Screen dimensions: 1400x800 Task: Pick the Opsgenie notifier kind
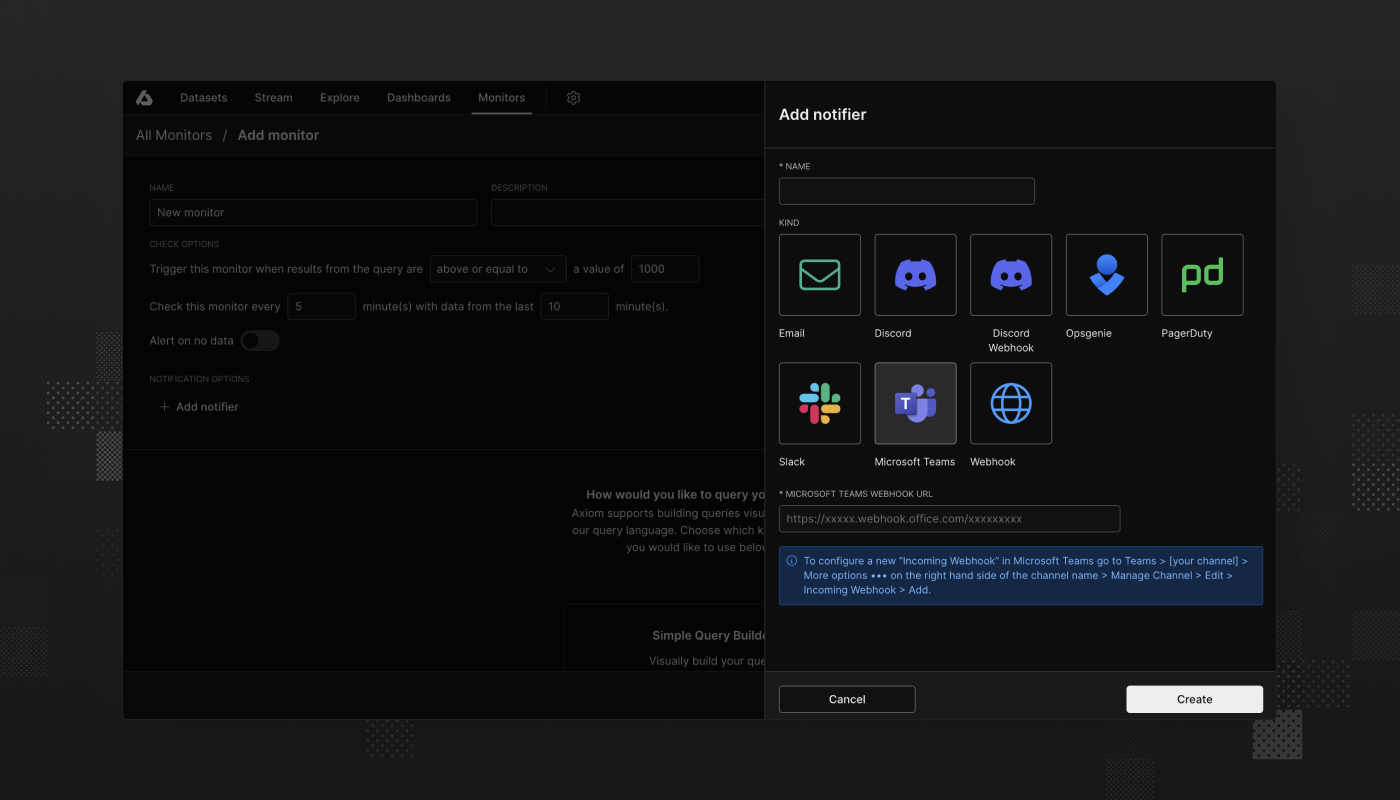coord(1107,275)
